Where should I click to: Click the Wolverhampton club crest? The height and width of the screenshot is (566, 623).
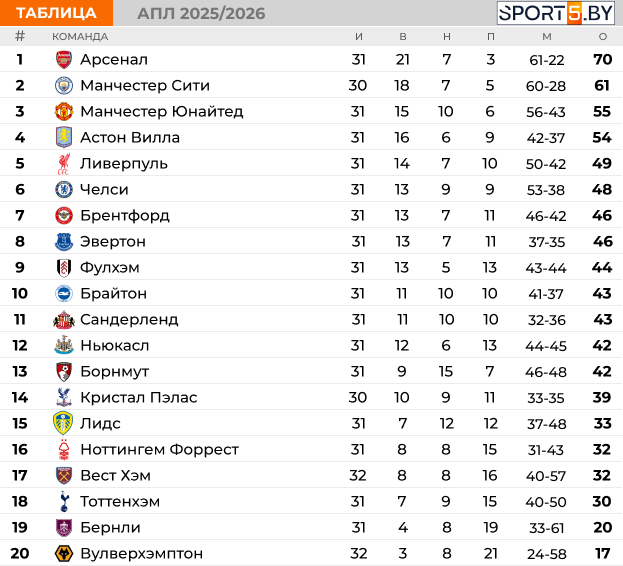click(64, 553)
